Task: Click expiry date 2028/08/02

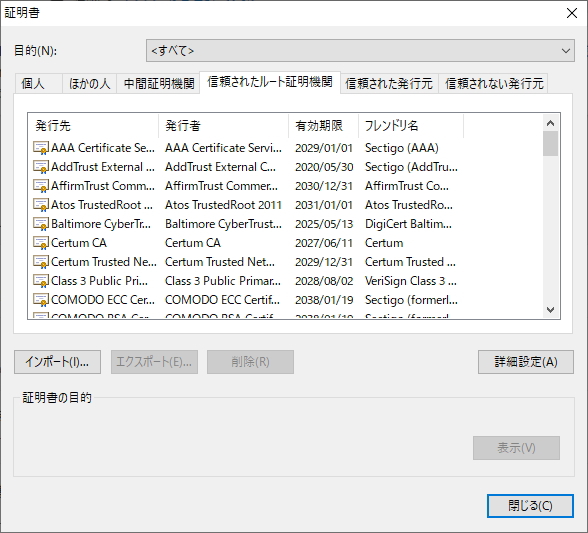Action: pyautogui.click(x=324, y=281)
